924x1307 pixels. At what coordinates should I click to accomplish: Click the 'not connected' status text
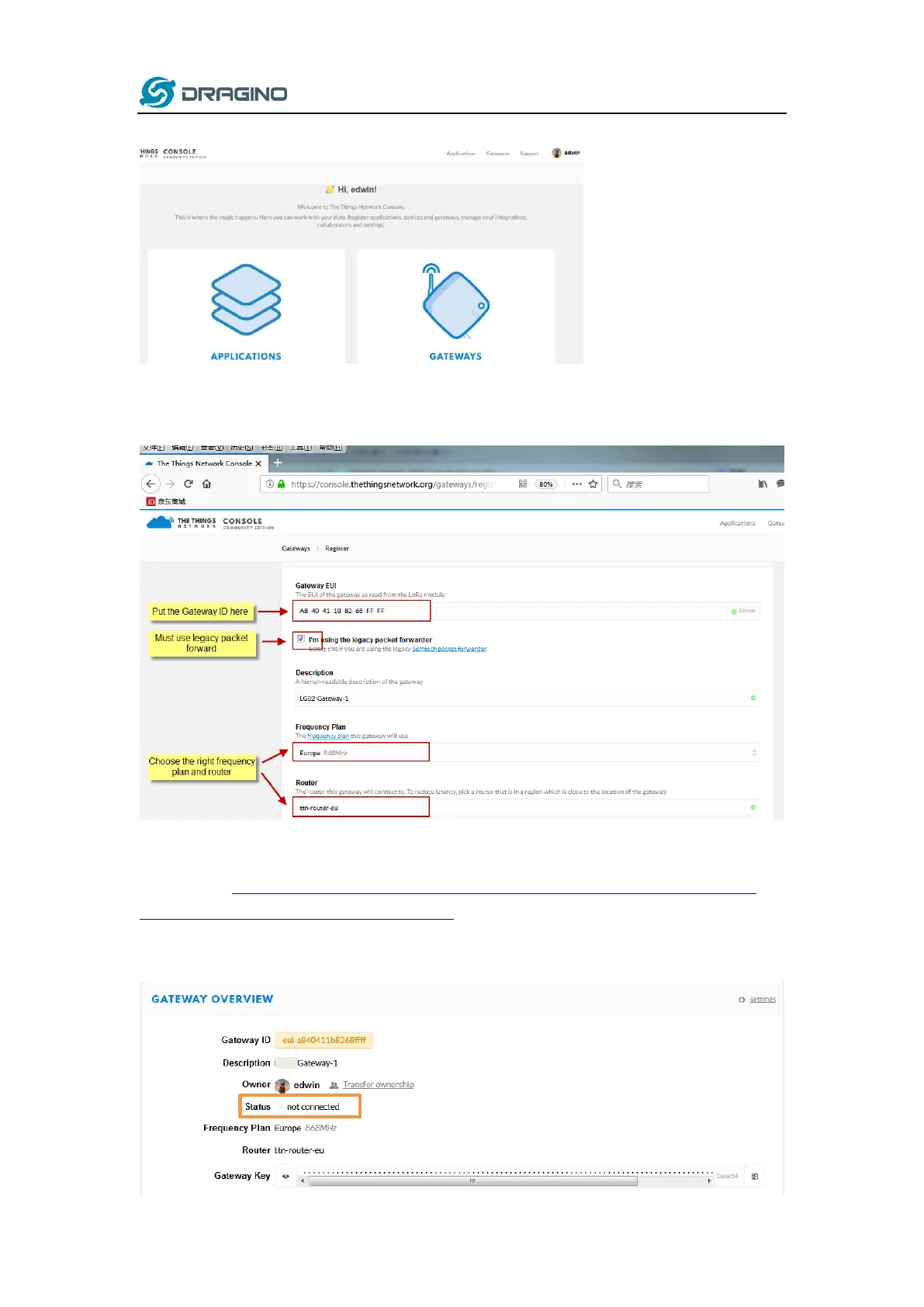point(313,1107)
